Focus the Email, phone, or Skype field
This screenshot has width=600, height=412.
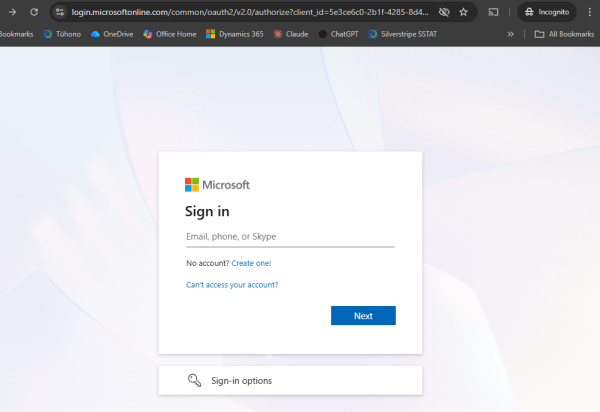290,237
